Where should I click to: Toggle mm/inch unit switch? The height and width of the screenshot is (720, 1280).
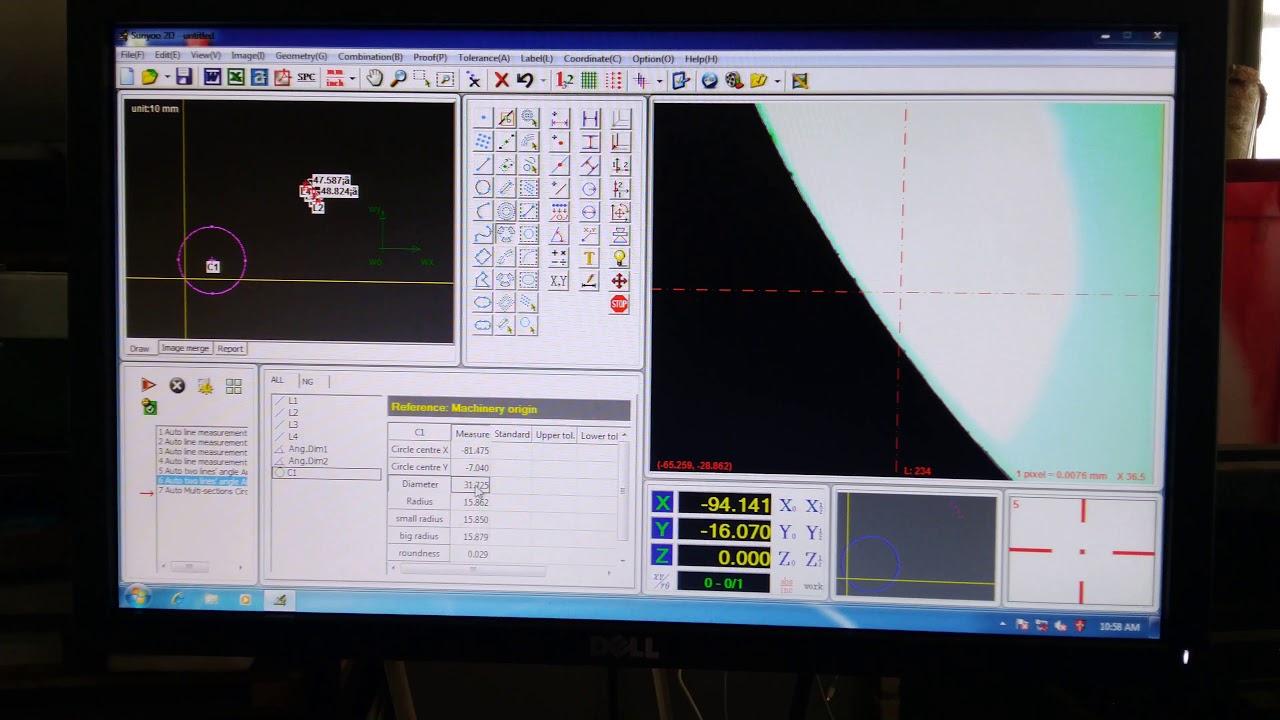335,78
